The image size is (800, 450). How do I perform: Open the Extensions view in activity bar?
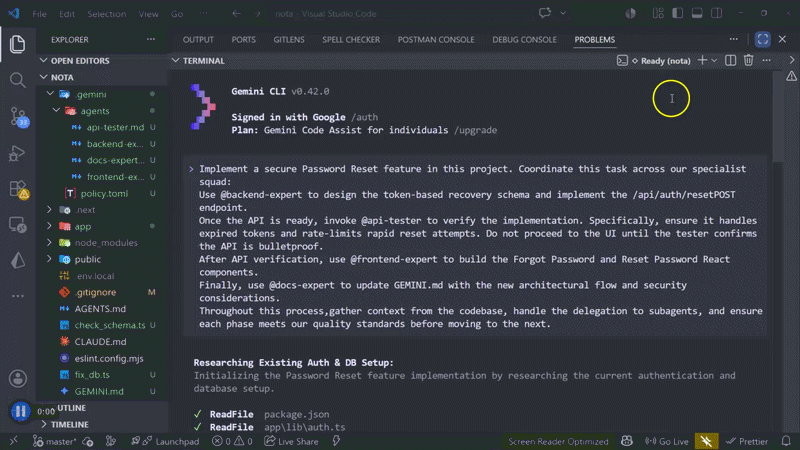(x=19, y=190)
